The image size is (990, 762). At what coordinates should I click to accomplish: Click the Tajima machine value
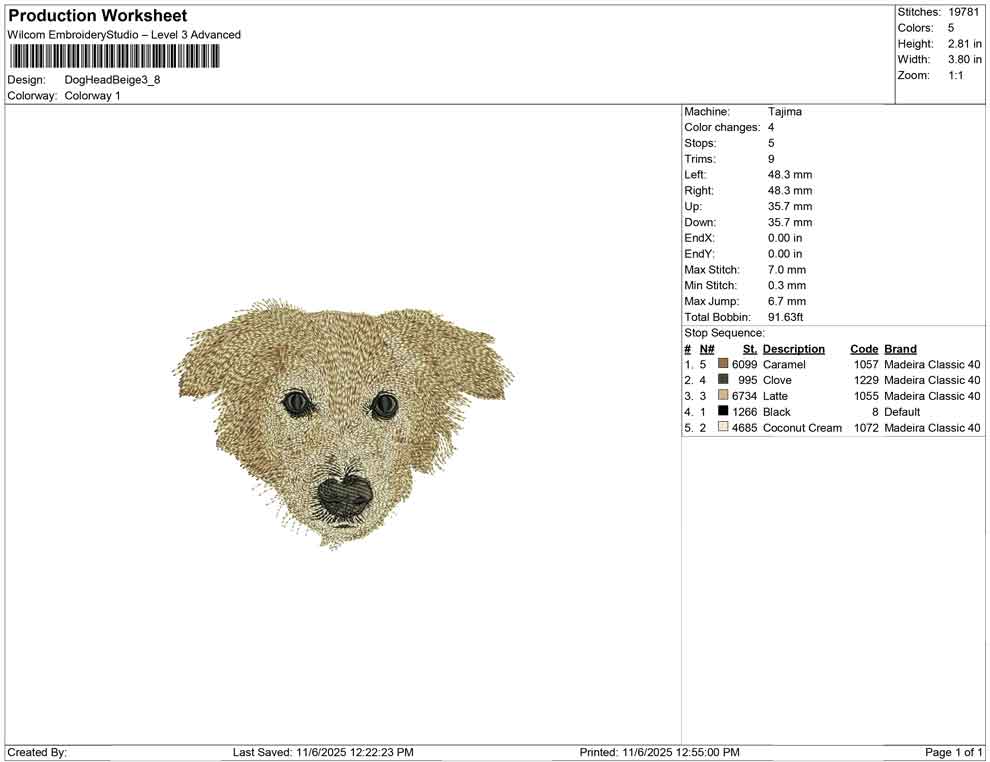(785, 112)
